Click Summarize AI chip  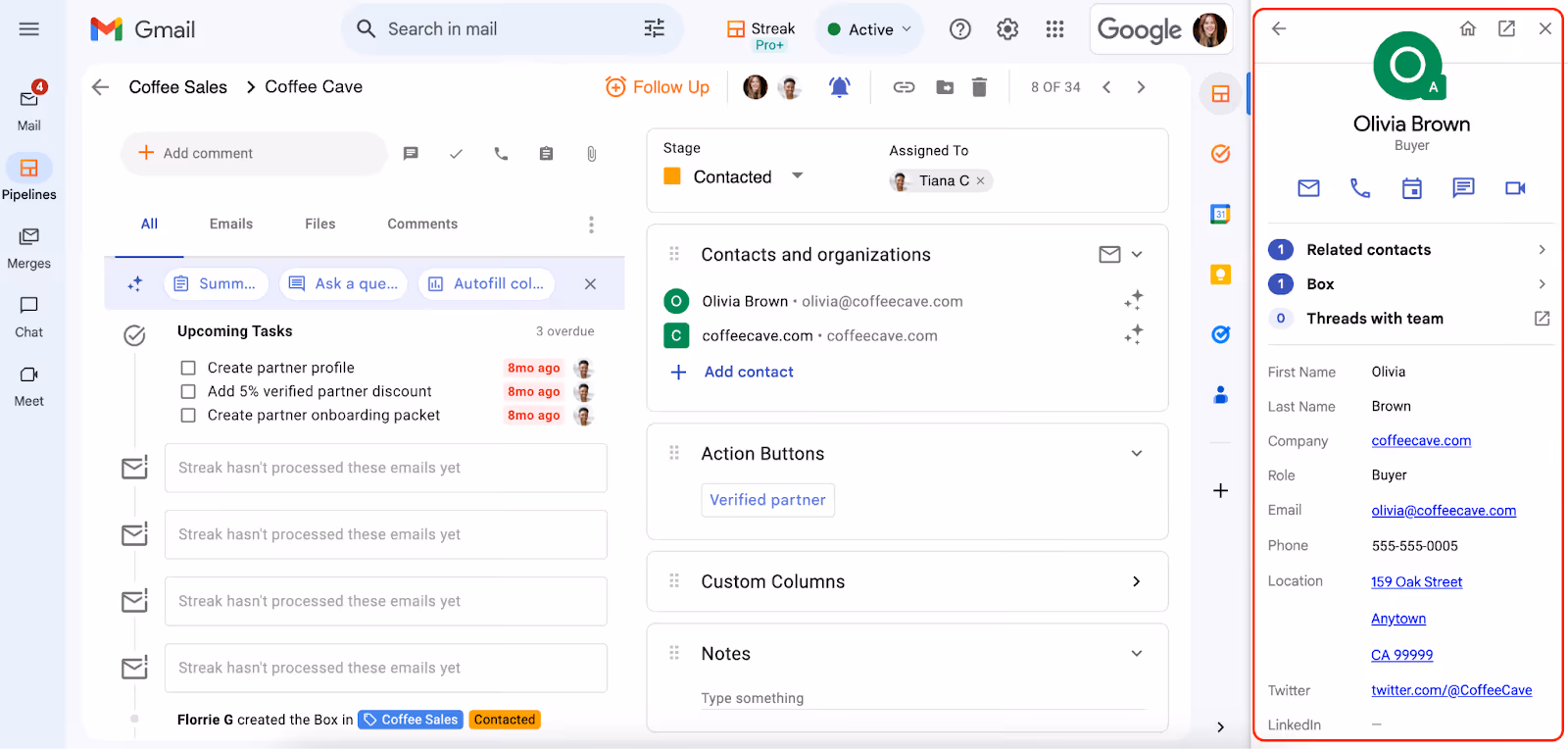pos(216,283)
